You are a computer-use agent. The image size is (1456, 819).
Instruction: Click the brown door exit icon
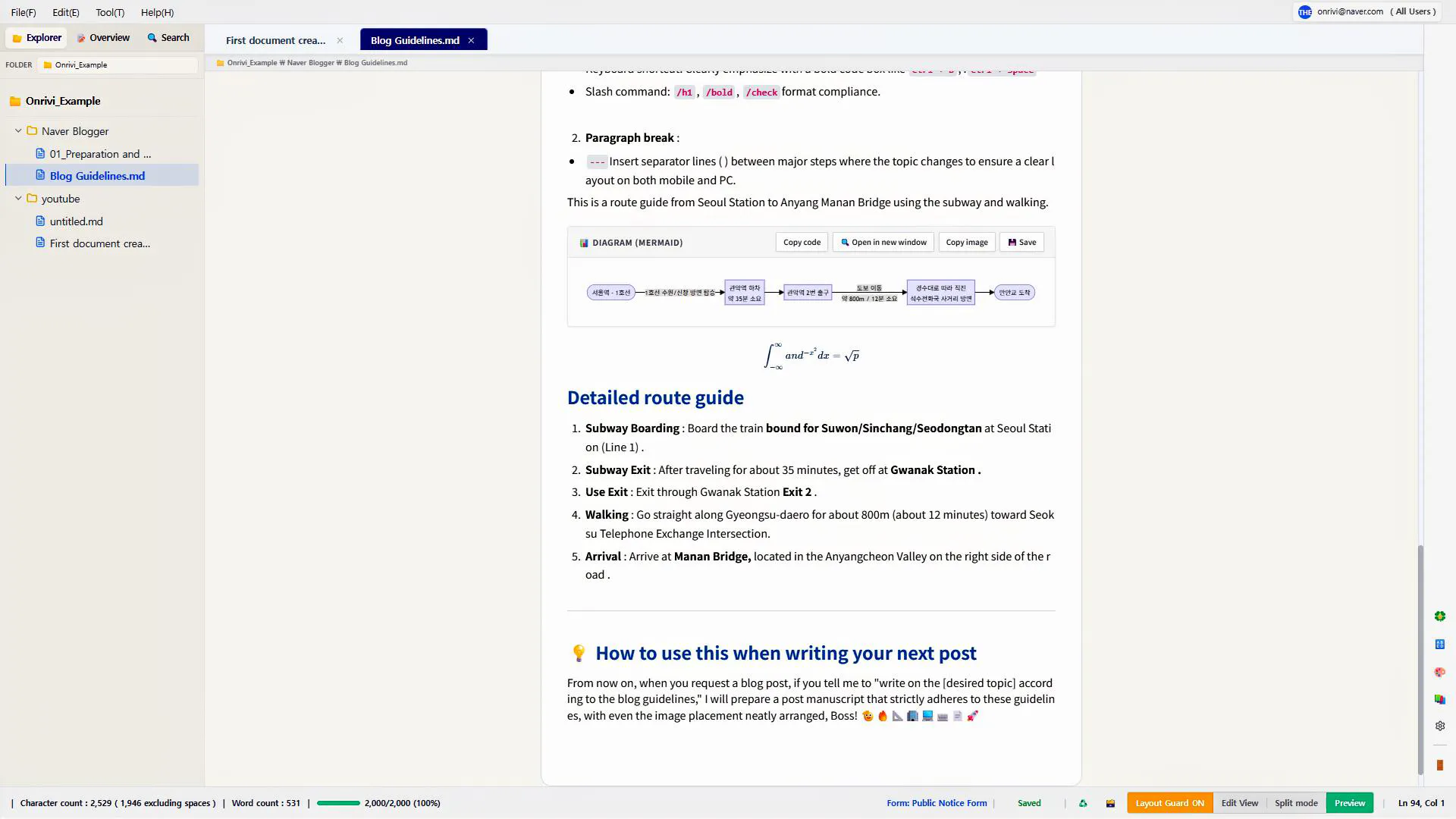pos(1439,766)
